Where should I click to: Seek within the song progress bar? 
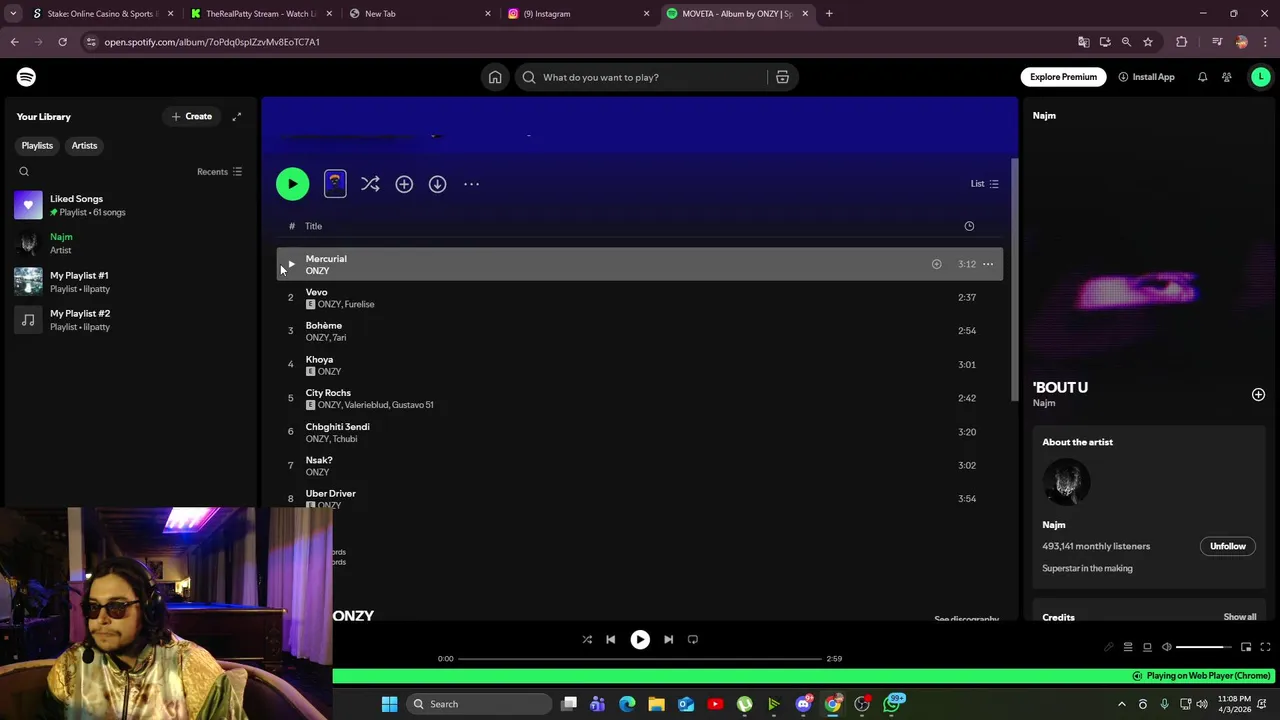click(640, 659)
